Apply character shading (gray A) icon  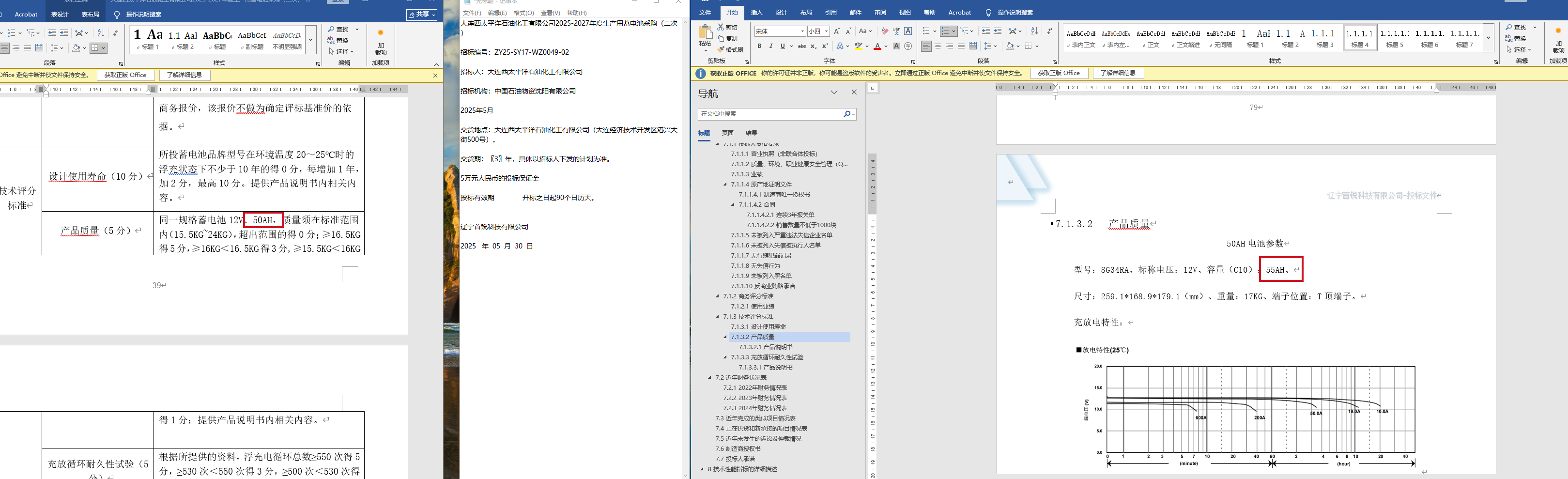(x=896, y=46)
